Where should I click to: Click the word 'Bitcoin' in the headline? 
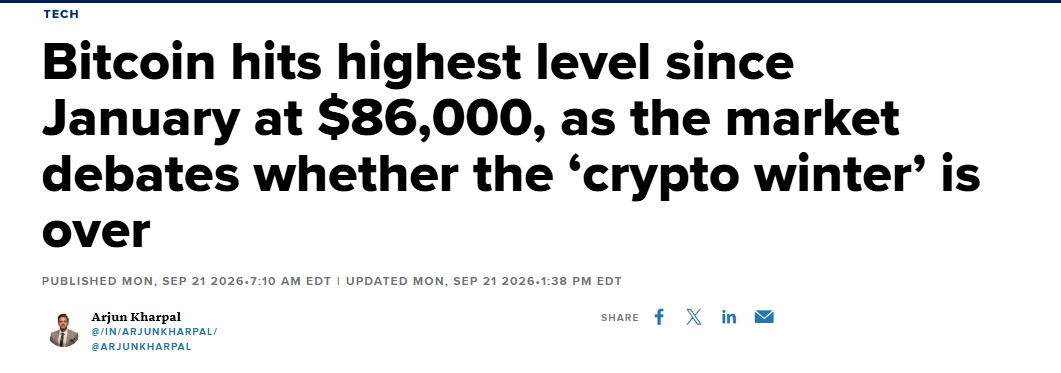[129, 63]
